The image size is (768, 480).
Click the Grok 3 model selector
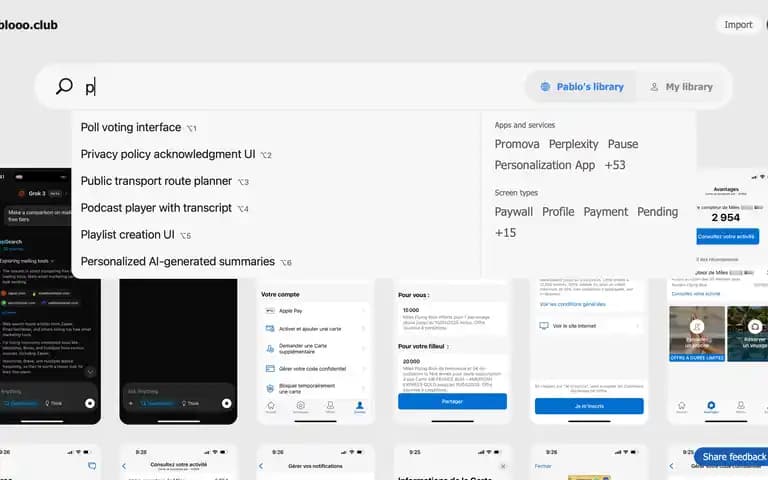40,193
